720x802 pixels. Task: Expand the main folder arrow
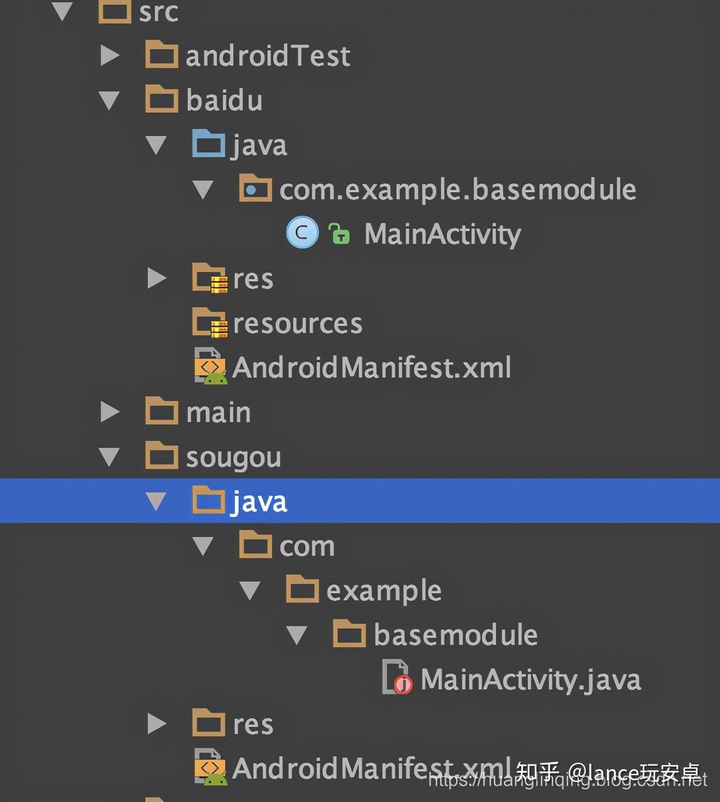coord(110,412)
